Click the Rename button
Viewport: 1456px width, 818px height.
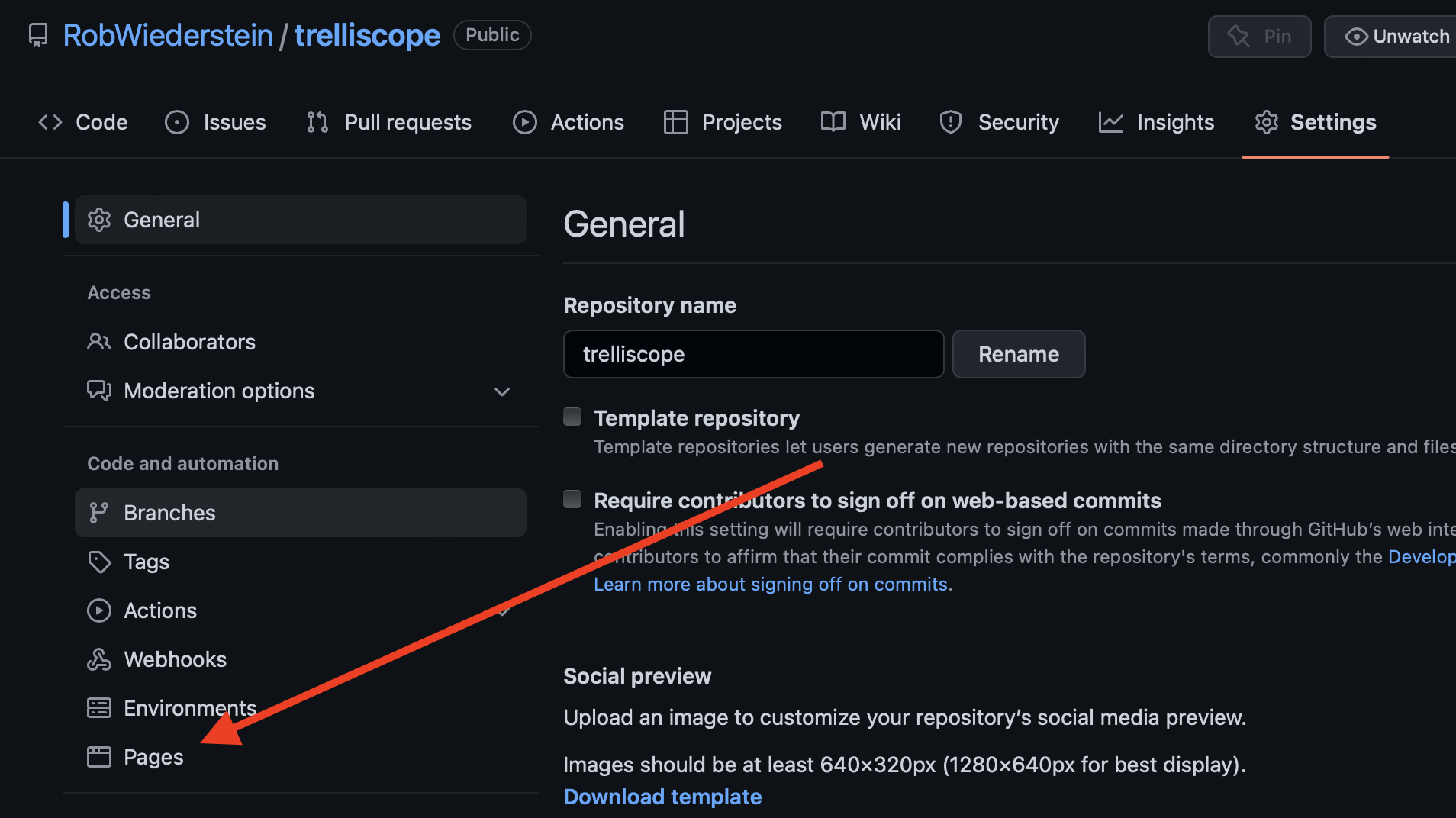click(x=1019, y=354)
